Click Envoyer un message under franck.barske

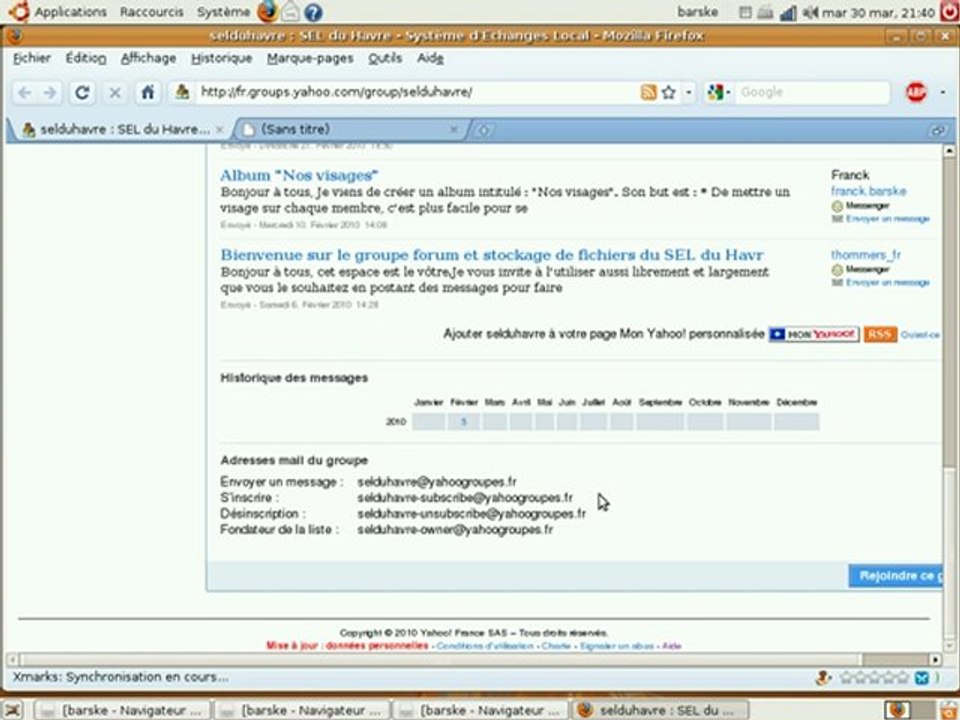click(x=887, y=219)
